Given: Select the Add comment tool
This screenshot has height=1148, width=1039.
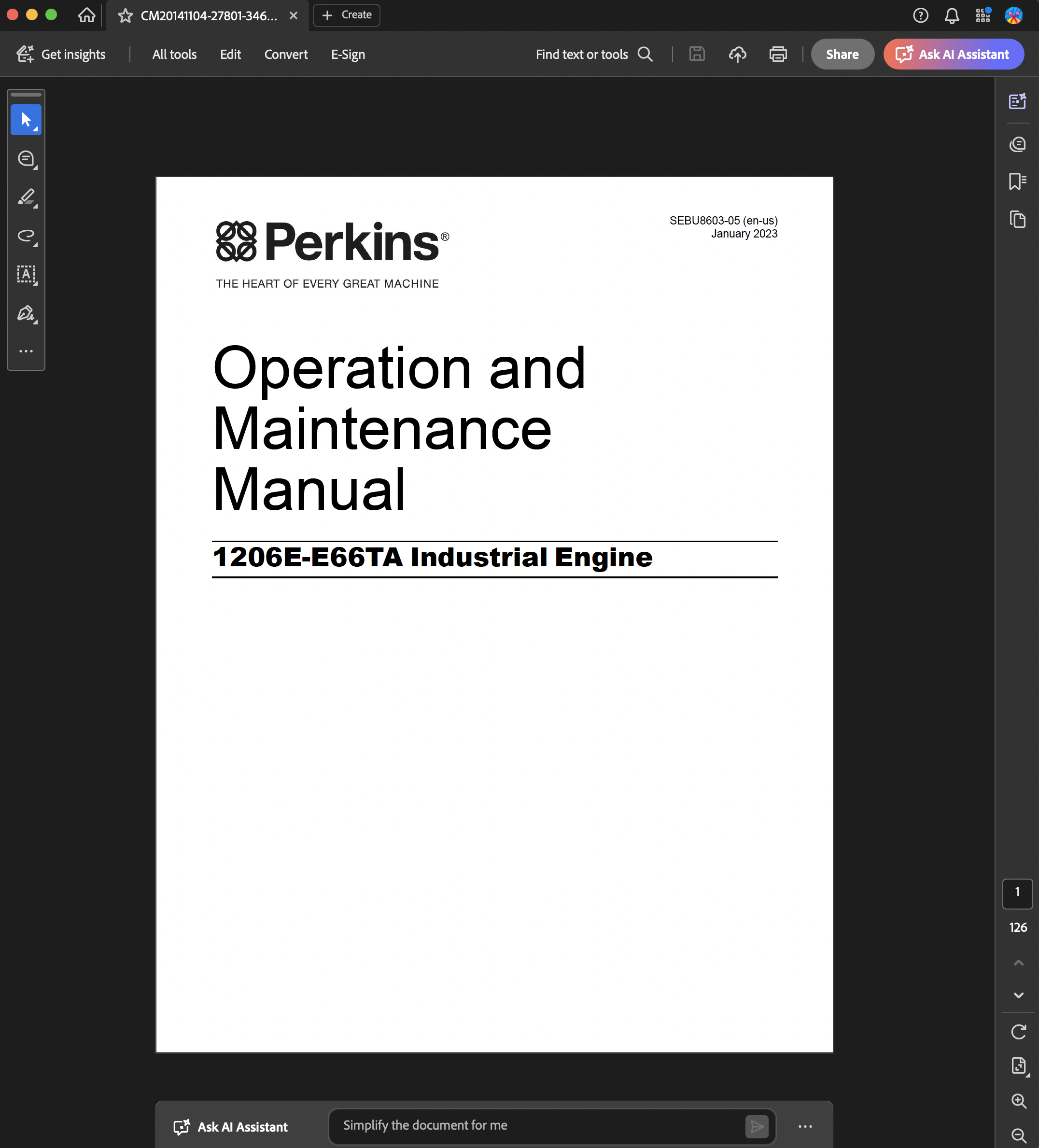Looking at the screenshot, I should pyautogui.click(x=26, y=158).
